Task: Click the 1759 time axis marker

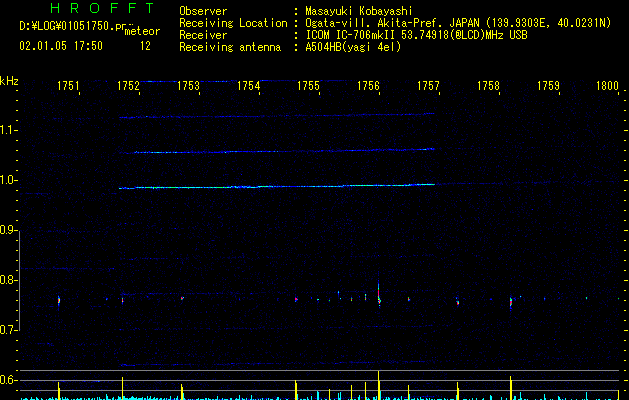Action: pos(548,86)
